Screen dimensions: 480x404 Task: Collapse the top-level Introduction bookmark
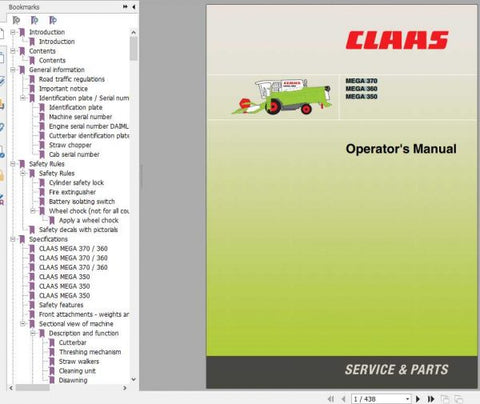[x=13, y=32]
